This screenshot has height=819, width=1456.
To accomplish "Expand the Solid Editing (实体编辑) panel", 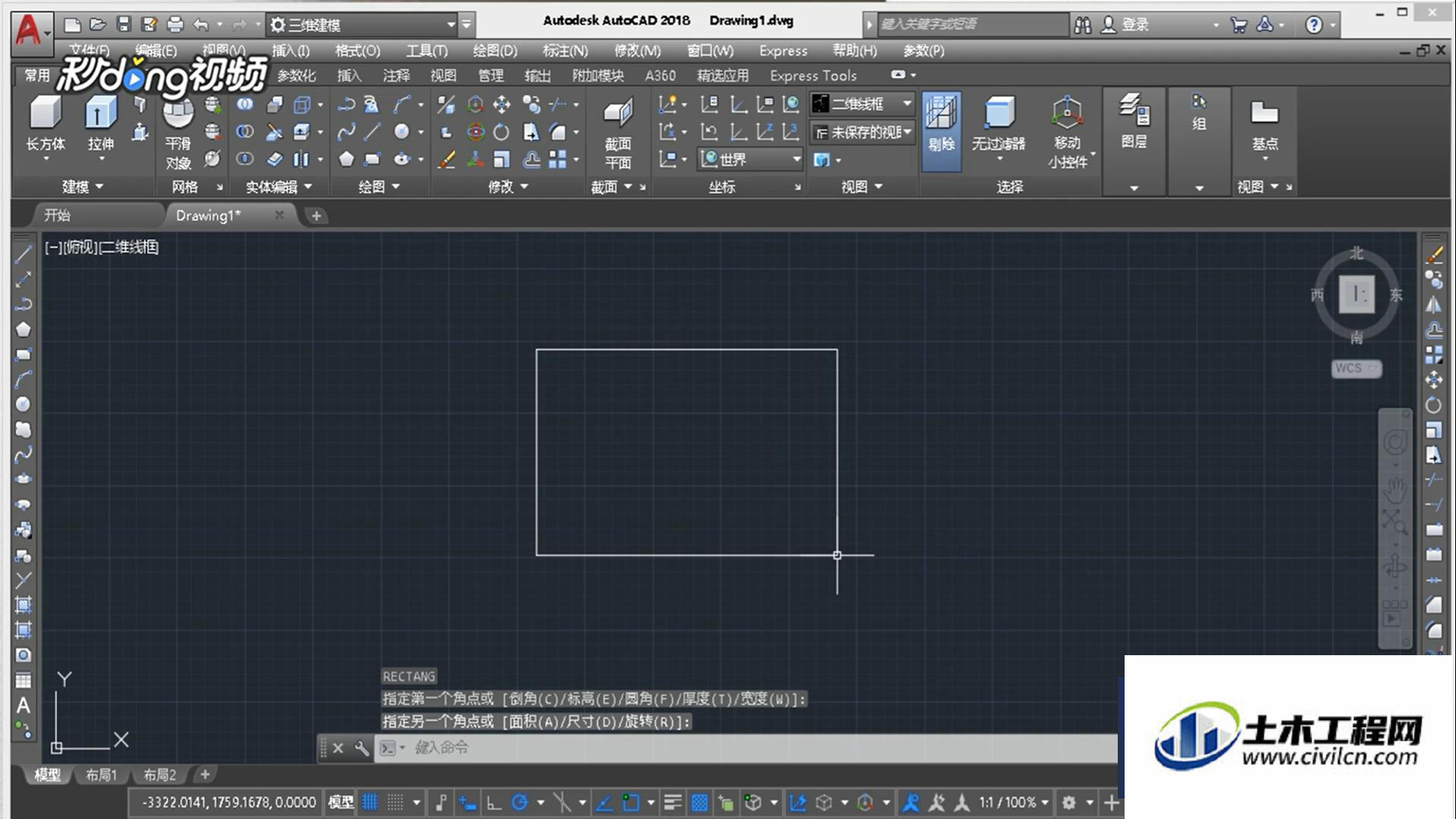I will pos(278,187).
